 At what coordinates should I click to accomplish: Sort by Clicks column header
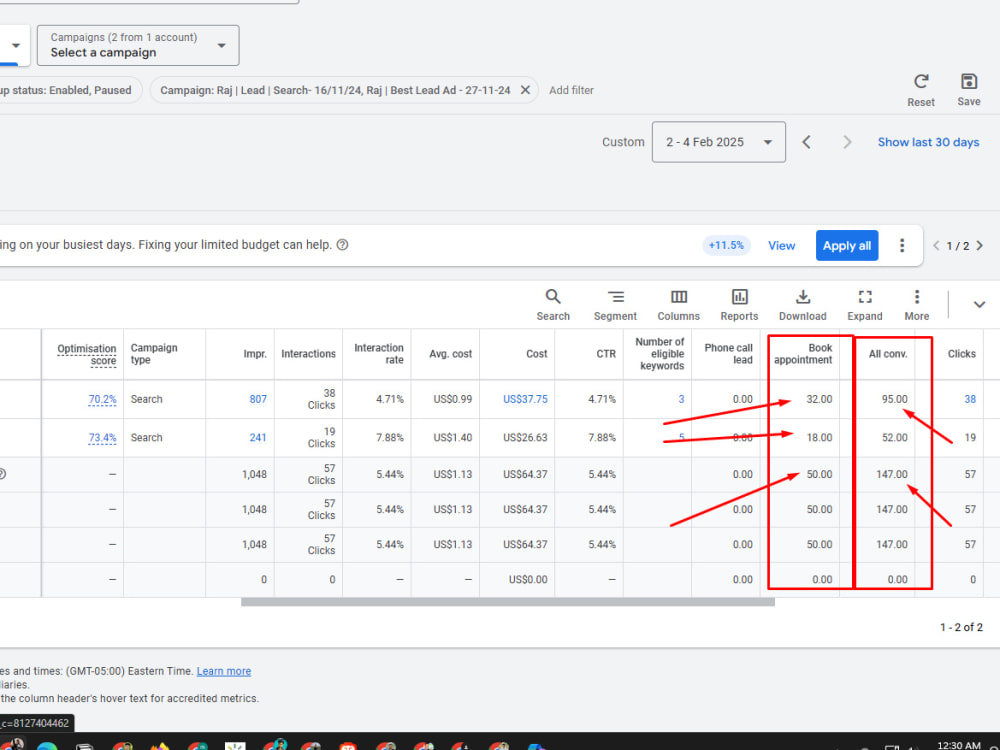(x=961, y=354)
